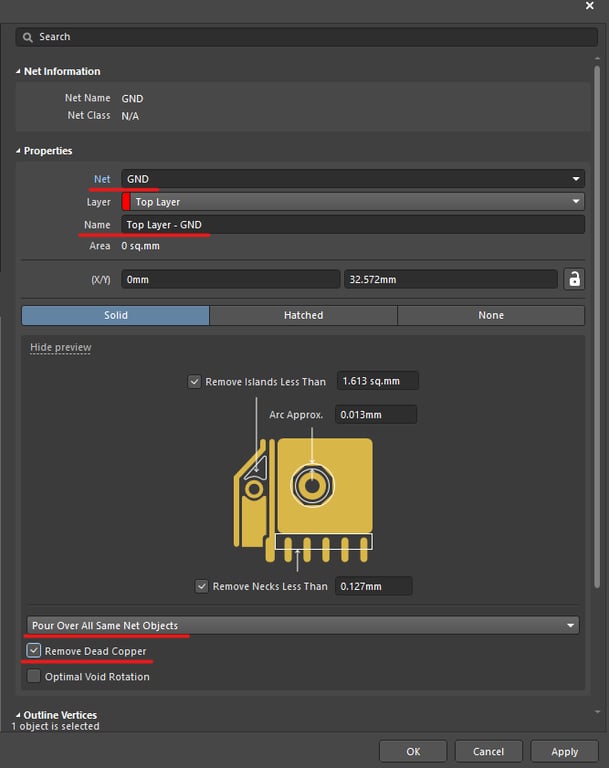Focus the Search input field

pos(307,37)
